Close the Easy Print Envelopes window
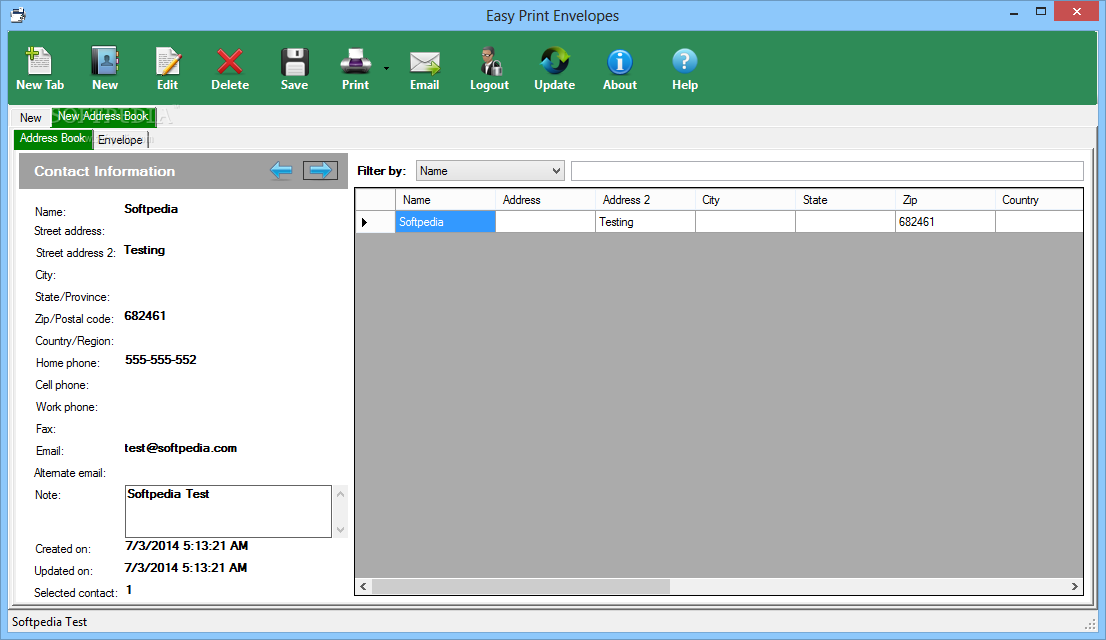The height and width of the screenshot is (640, 1106). click(x=1076, y=11)
